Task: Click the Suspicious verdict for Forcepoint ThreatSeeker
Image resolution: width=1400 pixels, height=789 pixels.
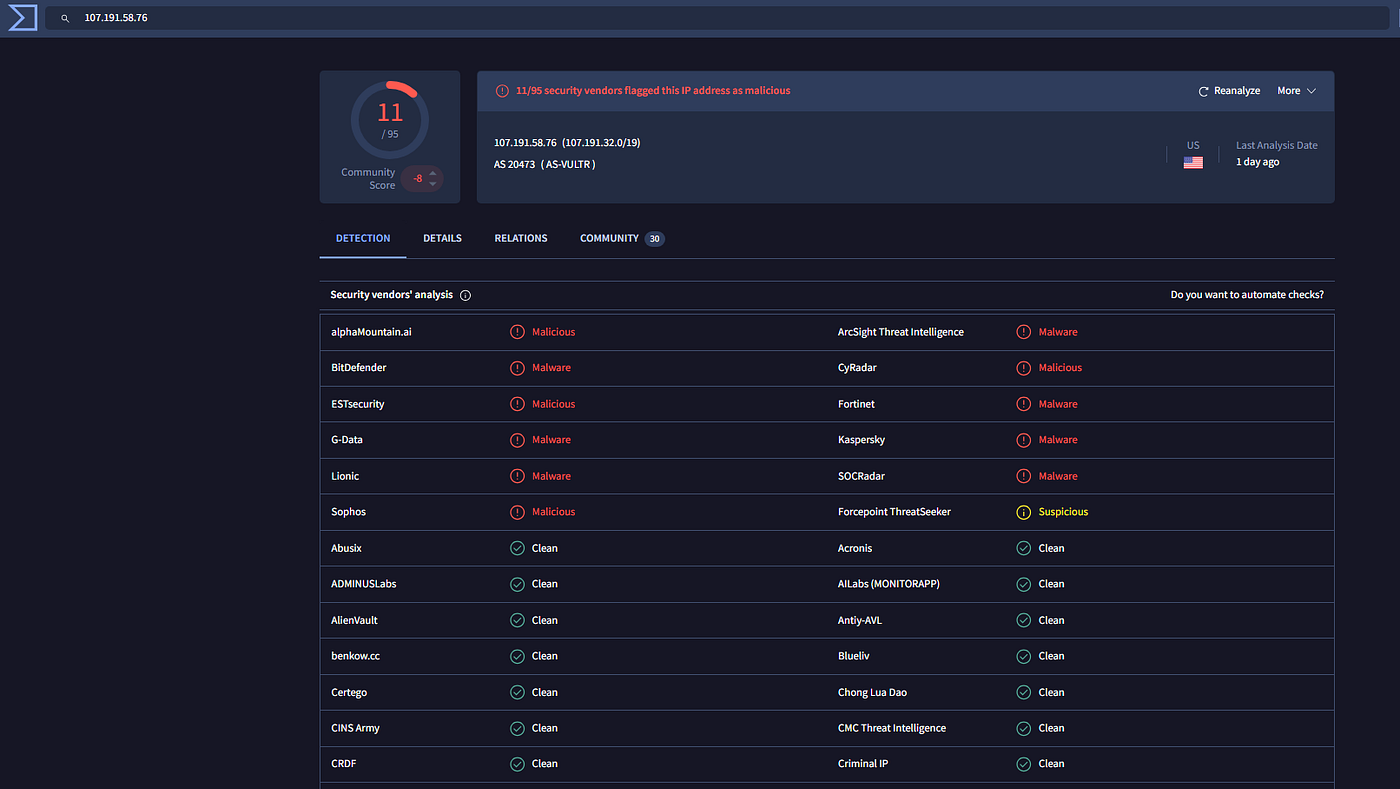Action: click(x=1063, y=512)
